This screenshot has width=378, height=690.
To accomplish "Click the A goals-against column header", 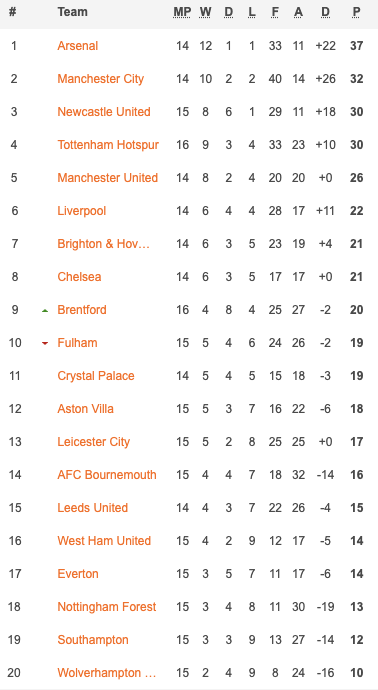I will (x=298, y=12).
